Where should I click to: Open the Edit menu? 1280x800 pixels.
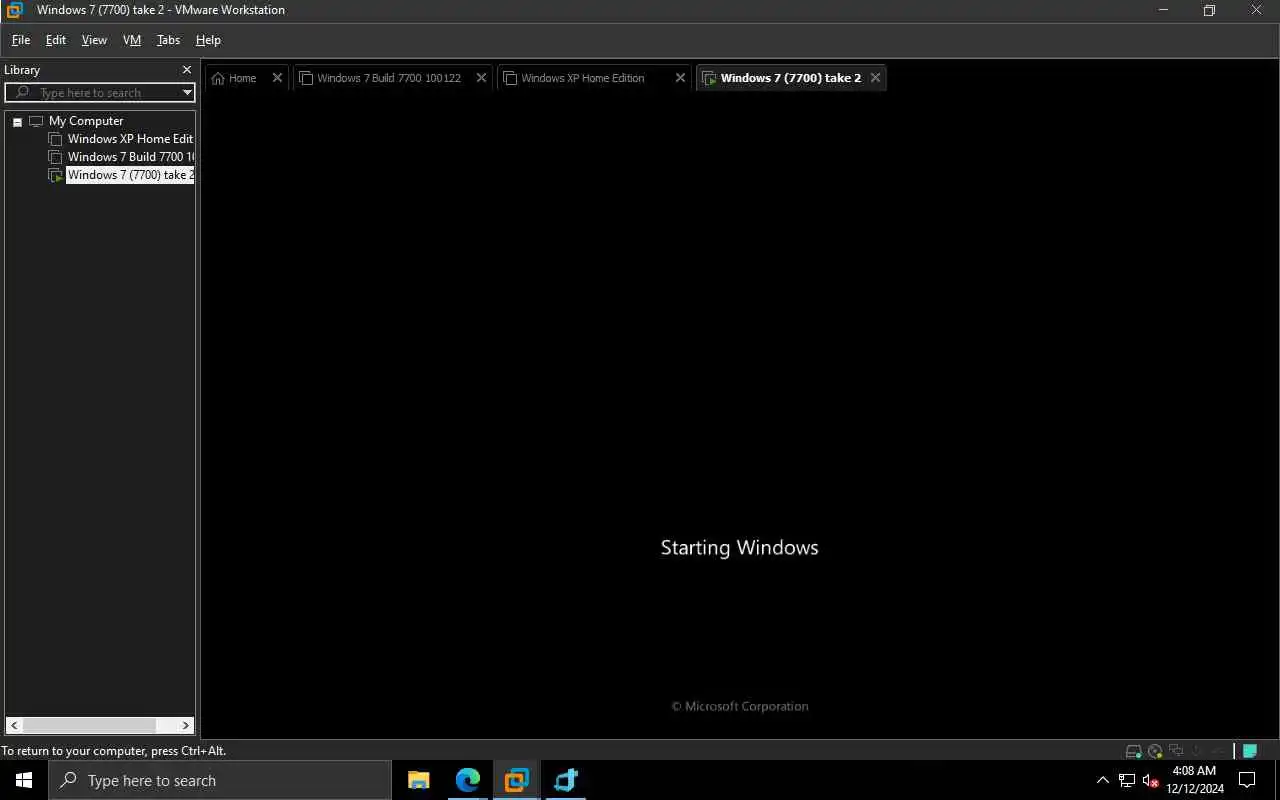click(56, 40)
